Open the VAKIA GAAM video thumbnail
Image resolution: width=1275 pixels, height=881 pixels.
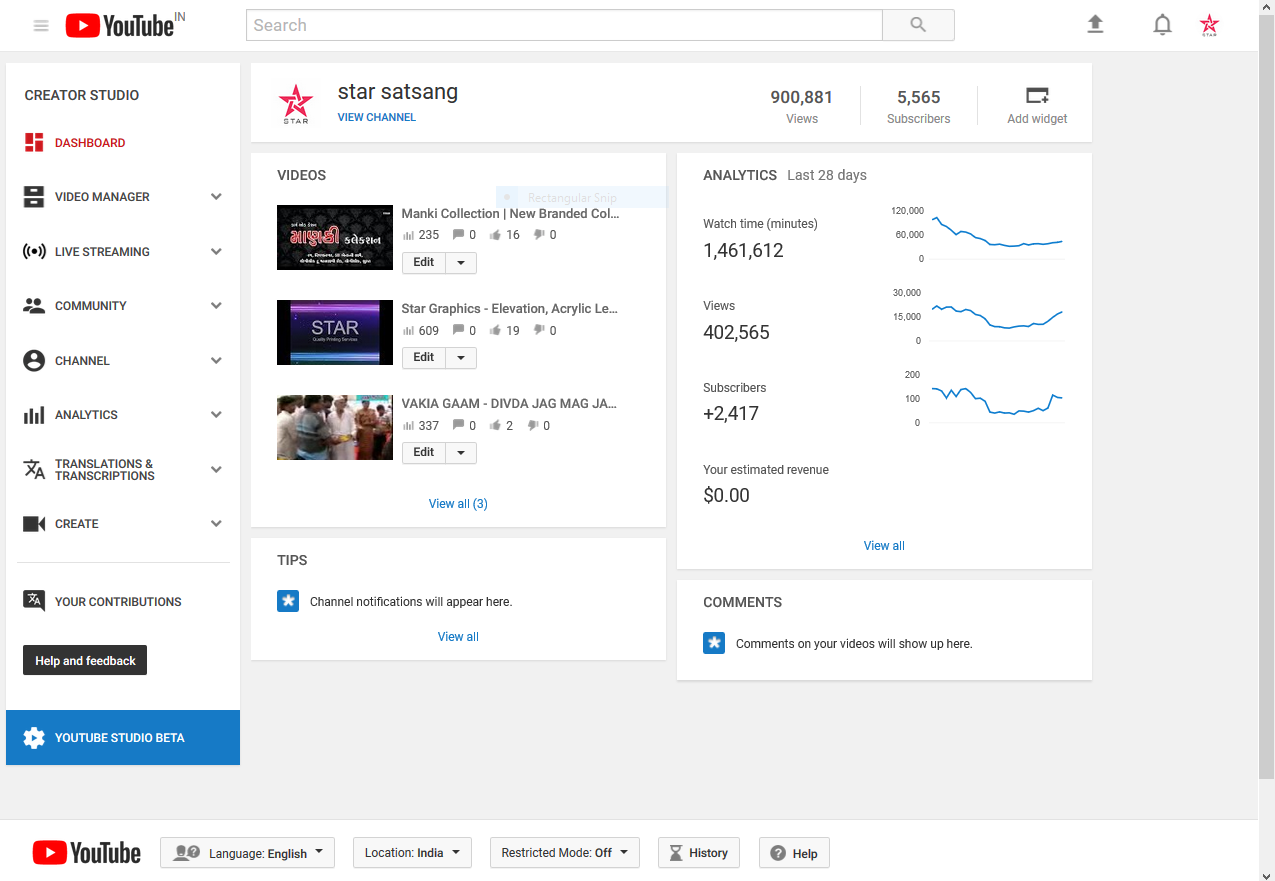[335, 428]
